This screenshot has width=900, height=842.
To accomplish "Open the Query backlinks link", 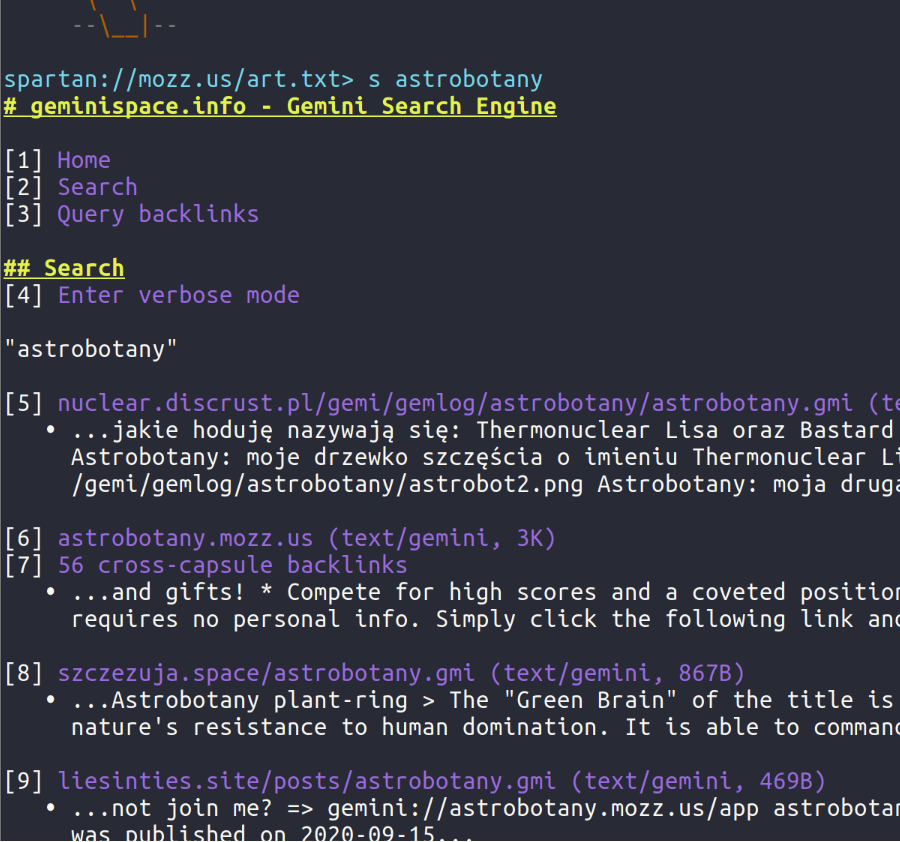I will pyautogui.click(x=158, y=214).
